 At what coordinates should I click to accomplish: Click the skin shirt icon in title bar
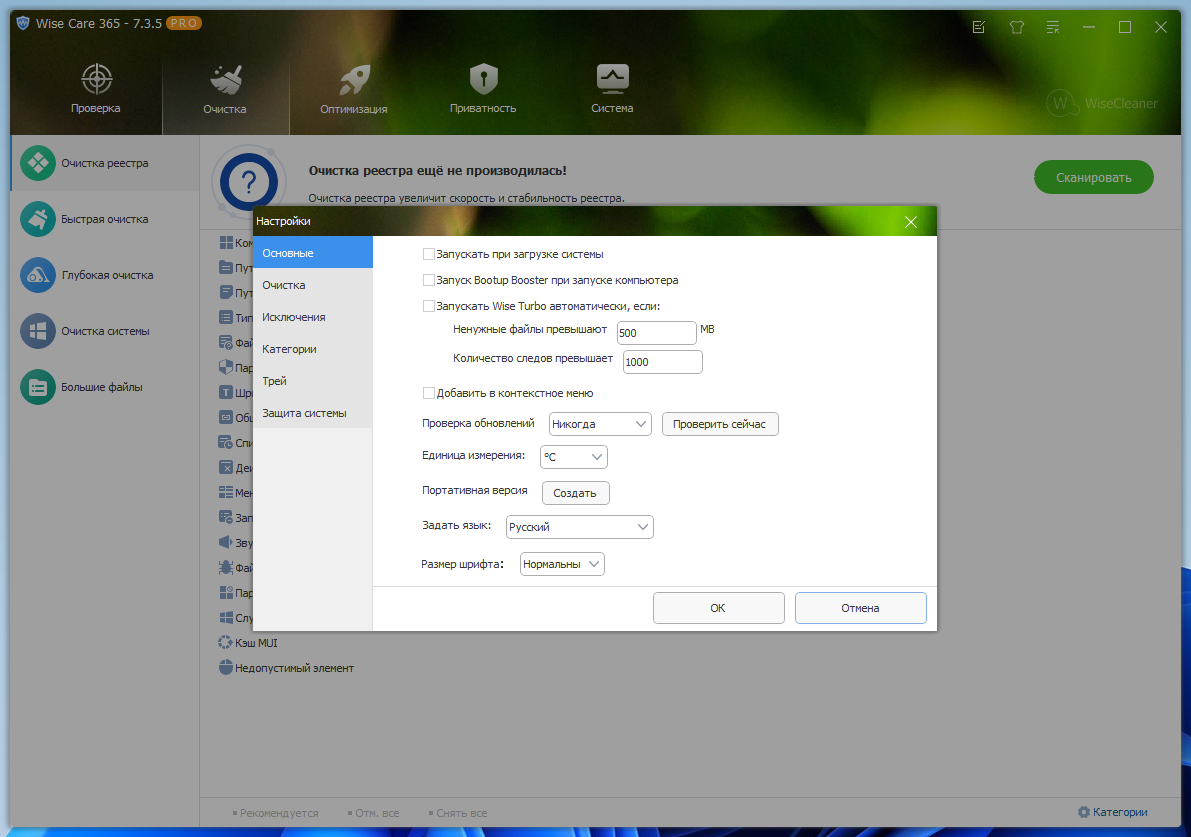coord(1016,27)
